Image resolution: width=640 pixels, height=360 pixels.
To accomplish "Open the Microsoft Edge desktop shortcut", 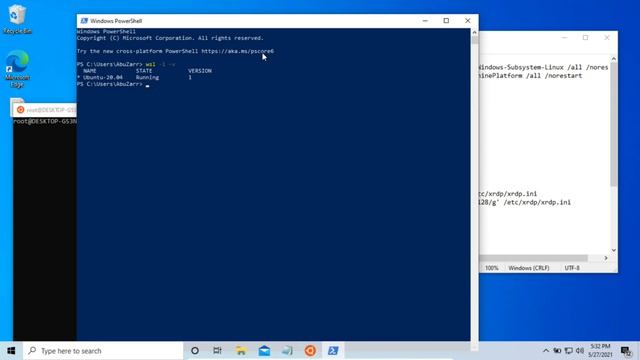I will [x=17, y=69].
